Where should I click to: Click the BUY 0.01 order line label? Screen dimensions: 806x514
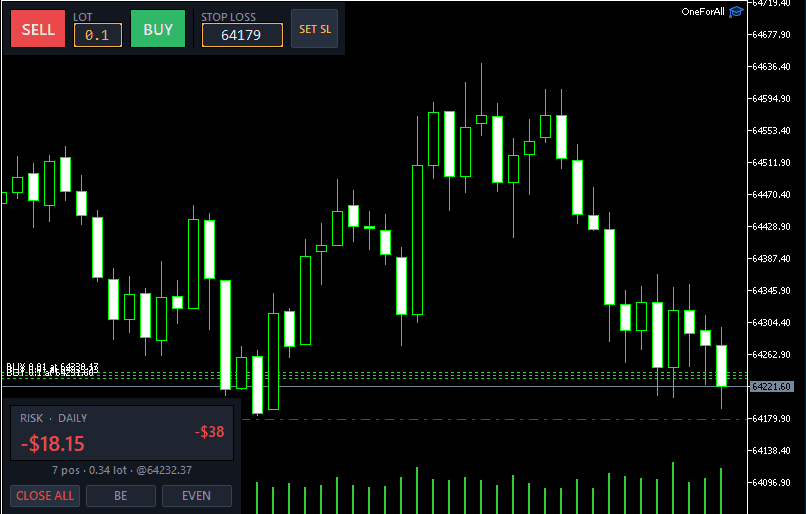point(52,366)
